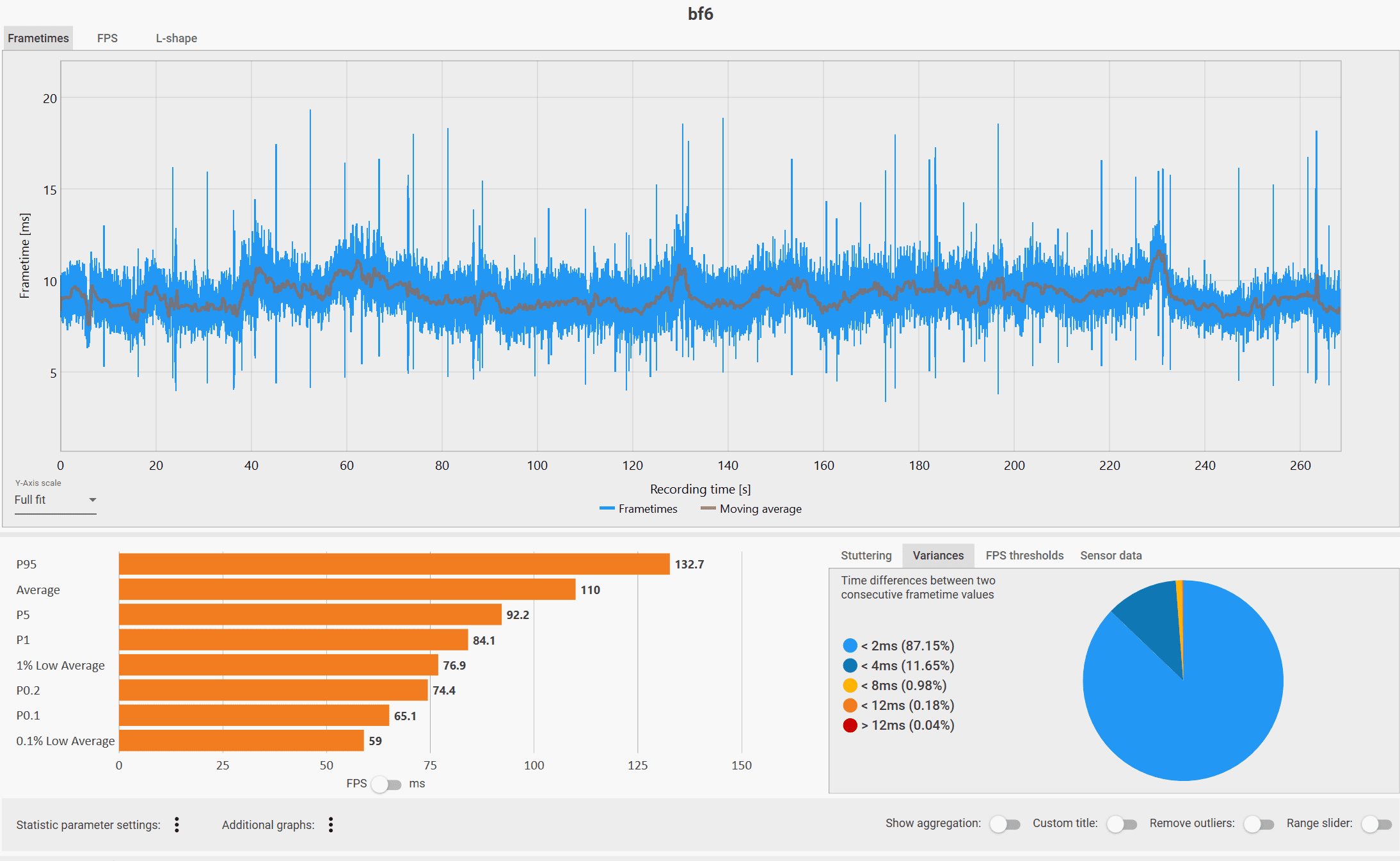Show the Sensor data tab
Screen dimensions: 1400x861
click(1110, 556)
